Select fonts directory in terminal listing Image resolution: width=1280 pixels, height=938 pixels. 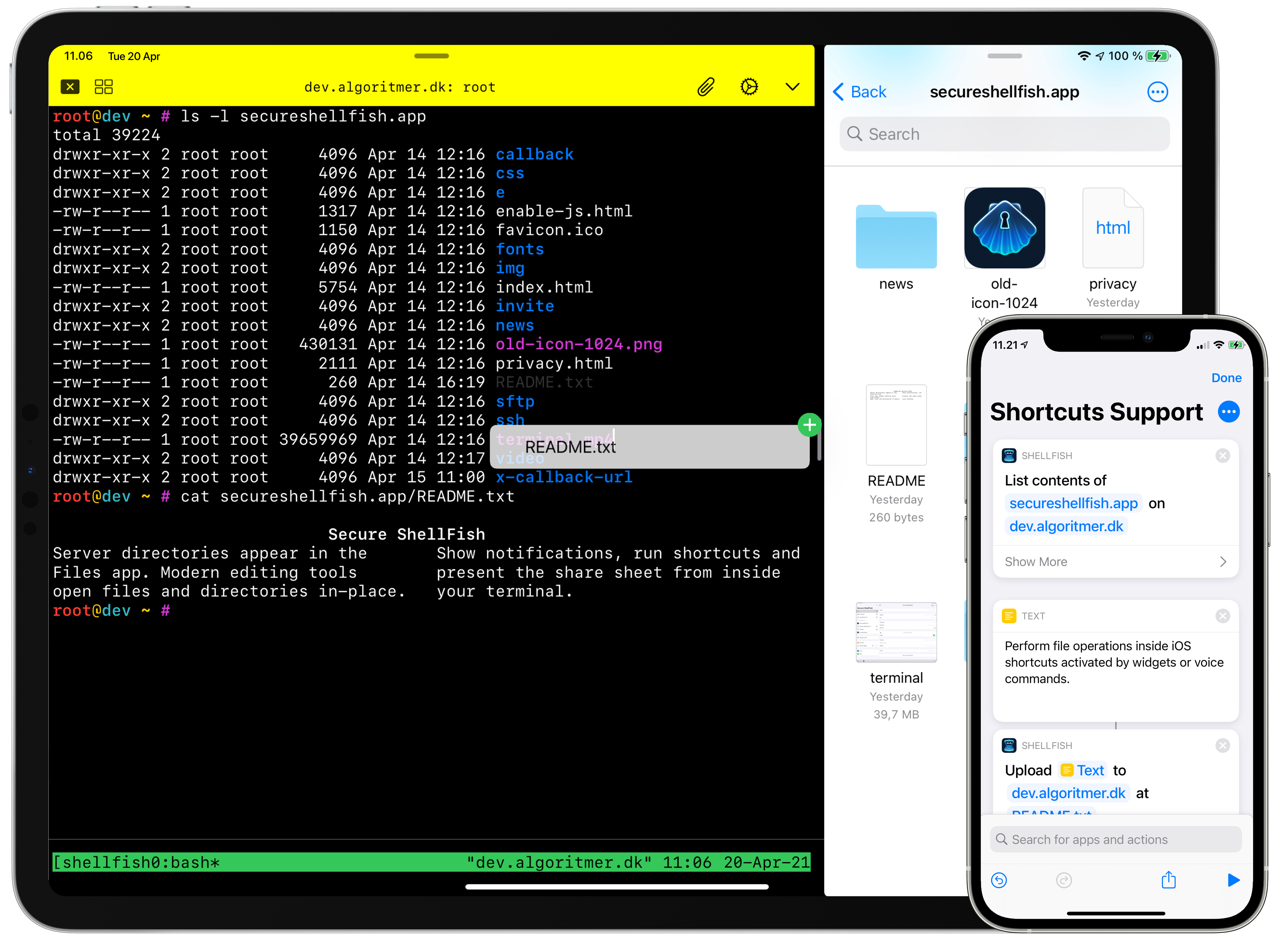(520, 249)
